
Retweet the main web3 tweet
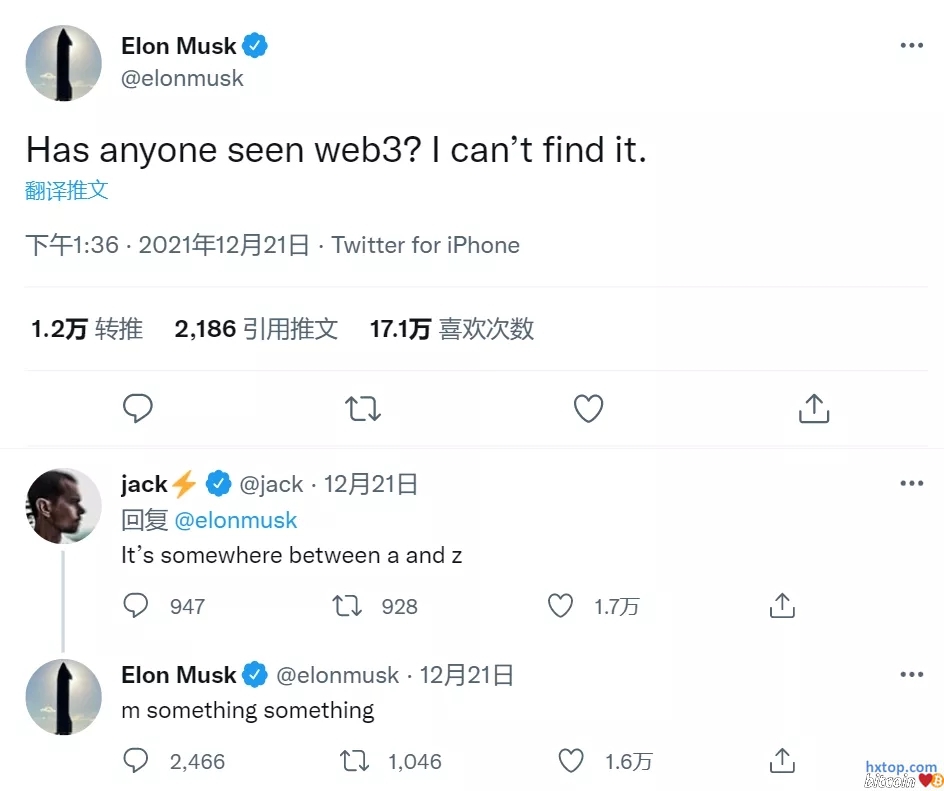(363, 408)
